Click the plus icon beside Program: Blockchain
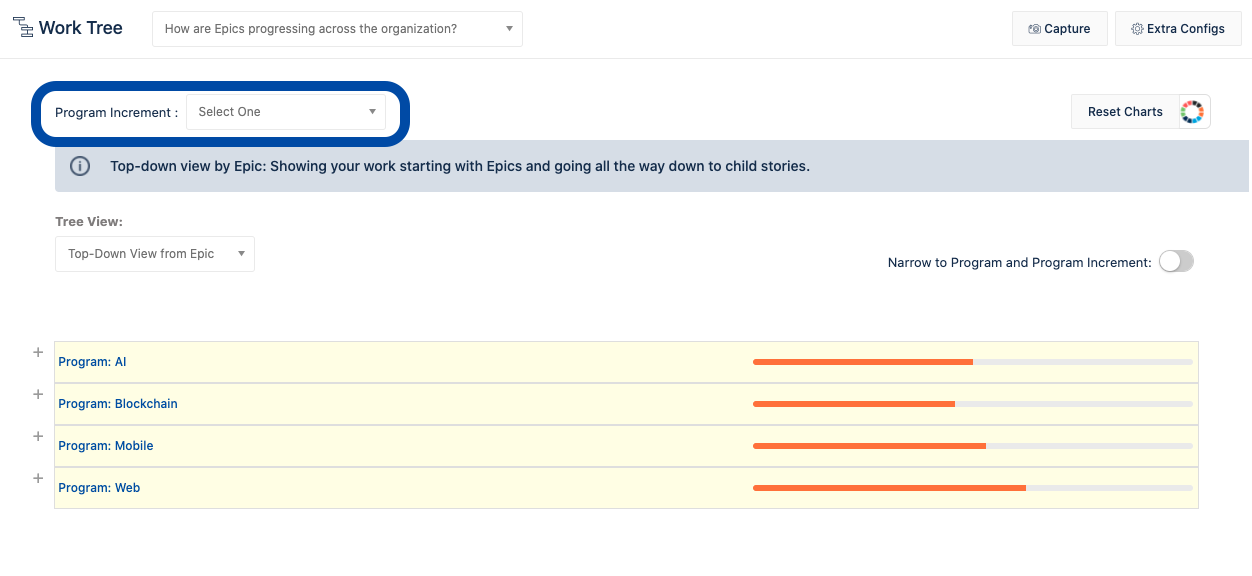1252x576 pixels. [37, 394]
